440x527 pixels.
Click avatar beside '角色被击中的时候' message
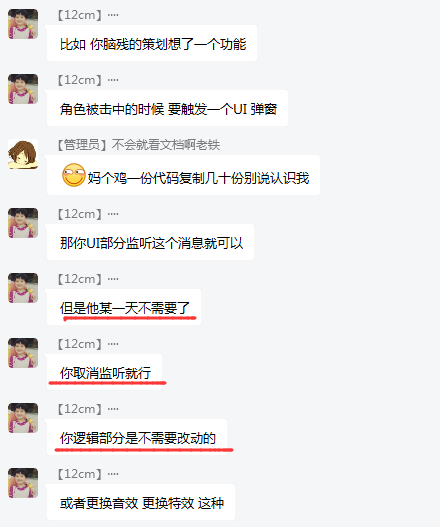coord(23,89)
